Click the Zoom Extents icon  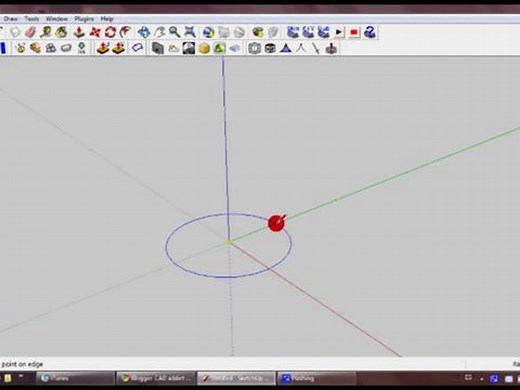pyautogui.click(x=190, y=32)
